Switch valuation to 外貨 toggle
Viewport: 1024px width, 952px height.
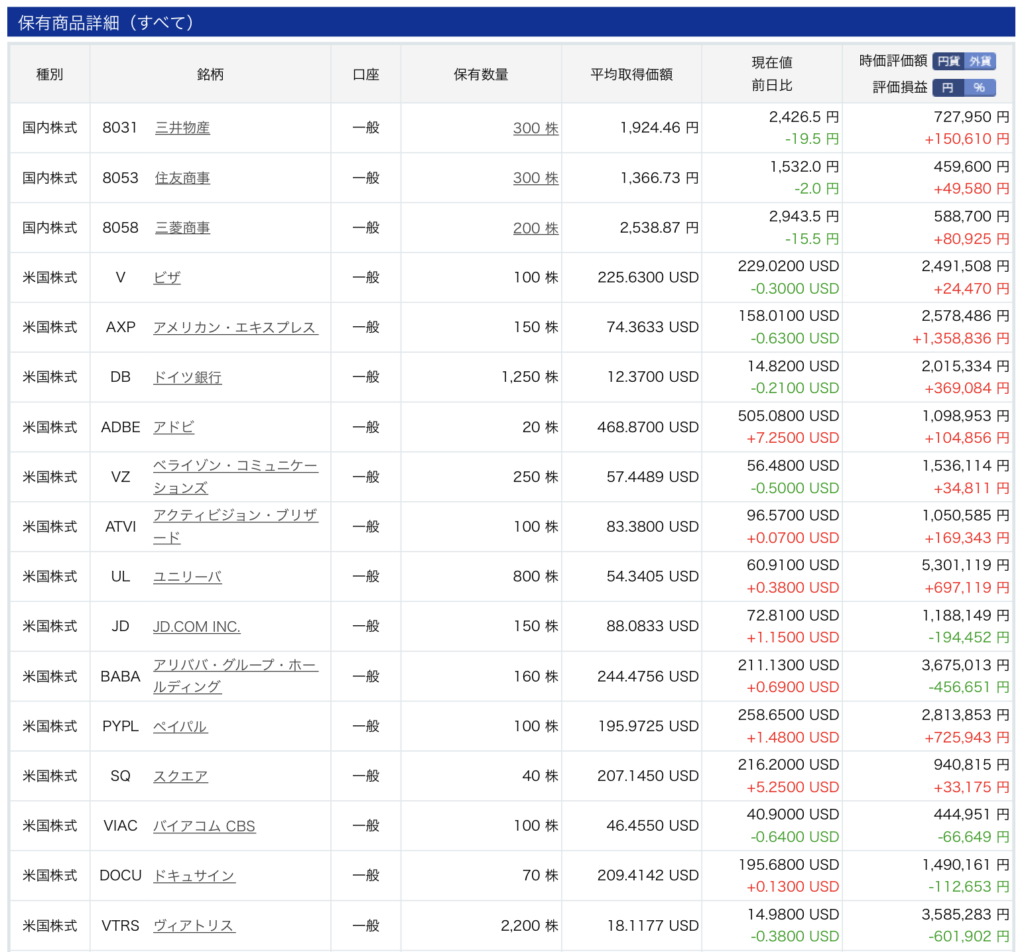click(x=980, y=61)
